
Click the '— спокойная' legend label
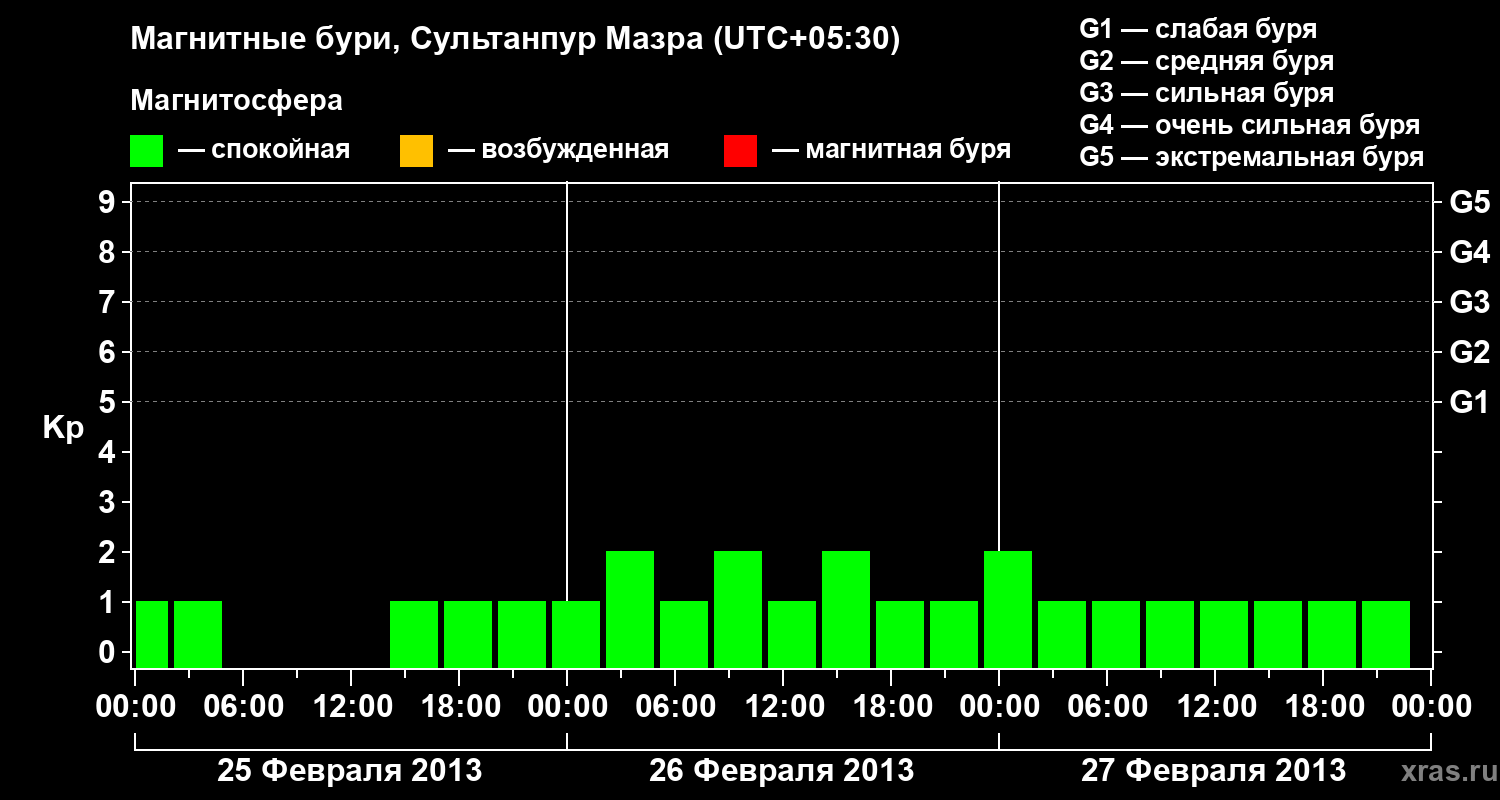pos(264,151)
